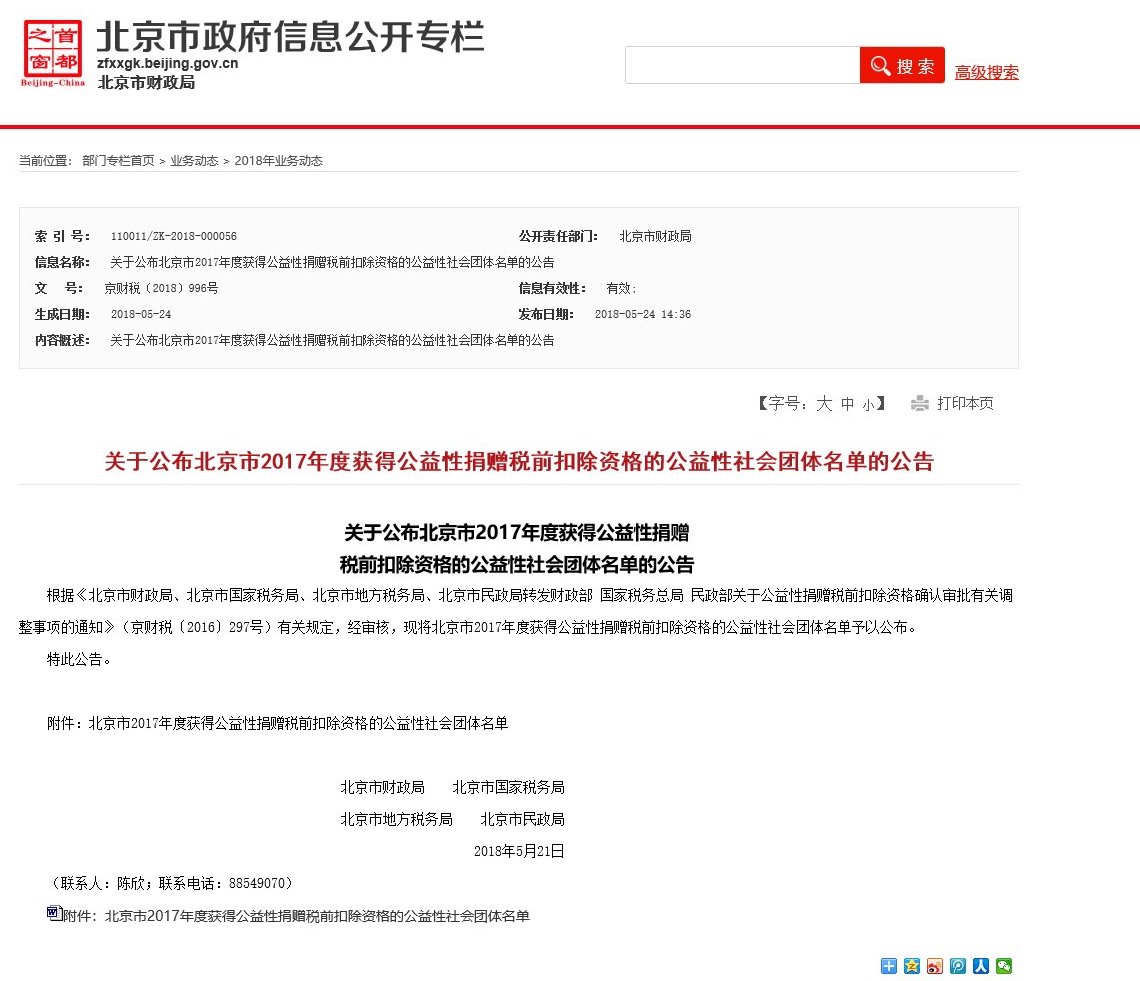The image size is (1140, 981).
Task: Click the blue plus more-share icon
Action: click(x=888, y=965)
